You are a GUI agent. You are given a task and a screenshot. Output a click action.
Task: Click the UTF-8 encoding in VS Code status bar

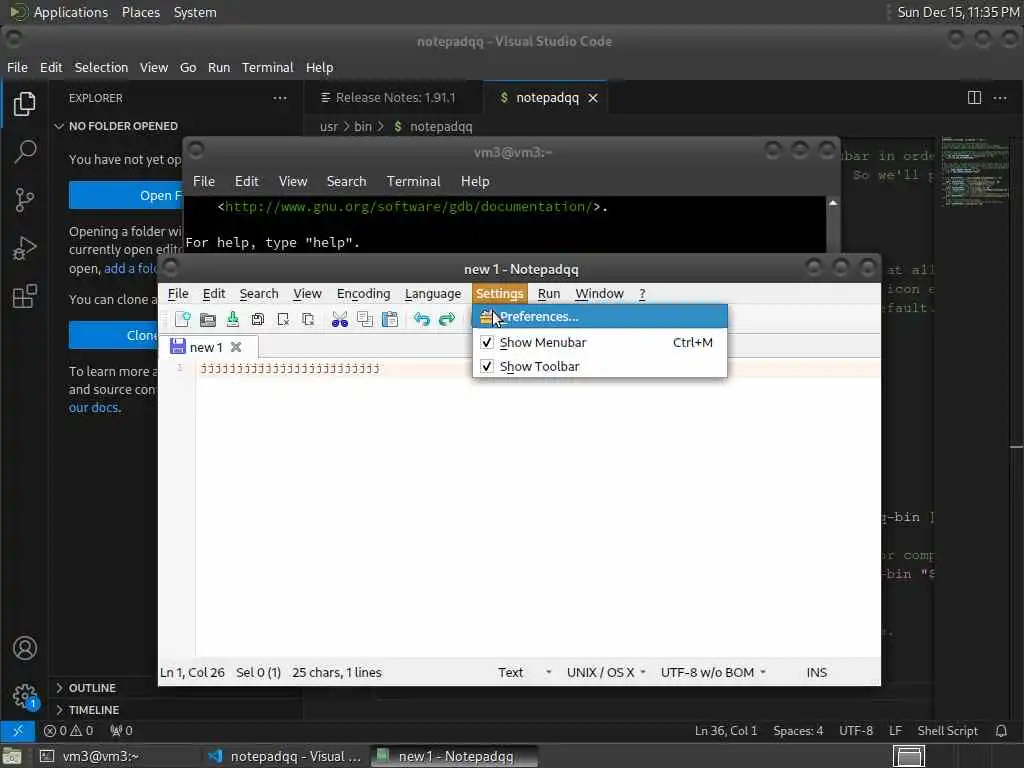856,731
